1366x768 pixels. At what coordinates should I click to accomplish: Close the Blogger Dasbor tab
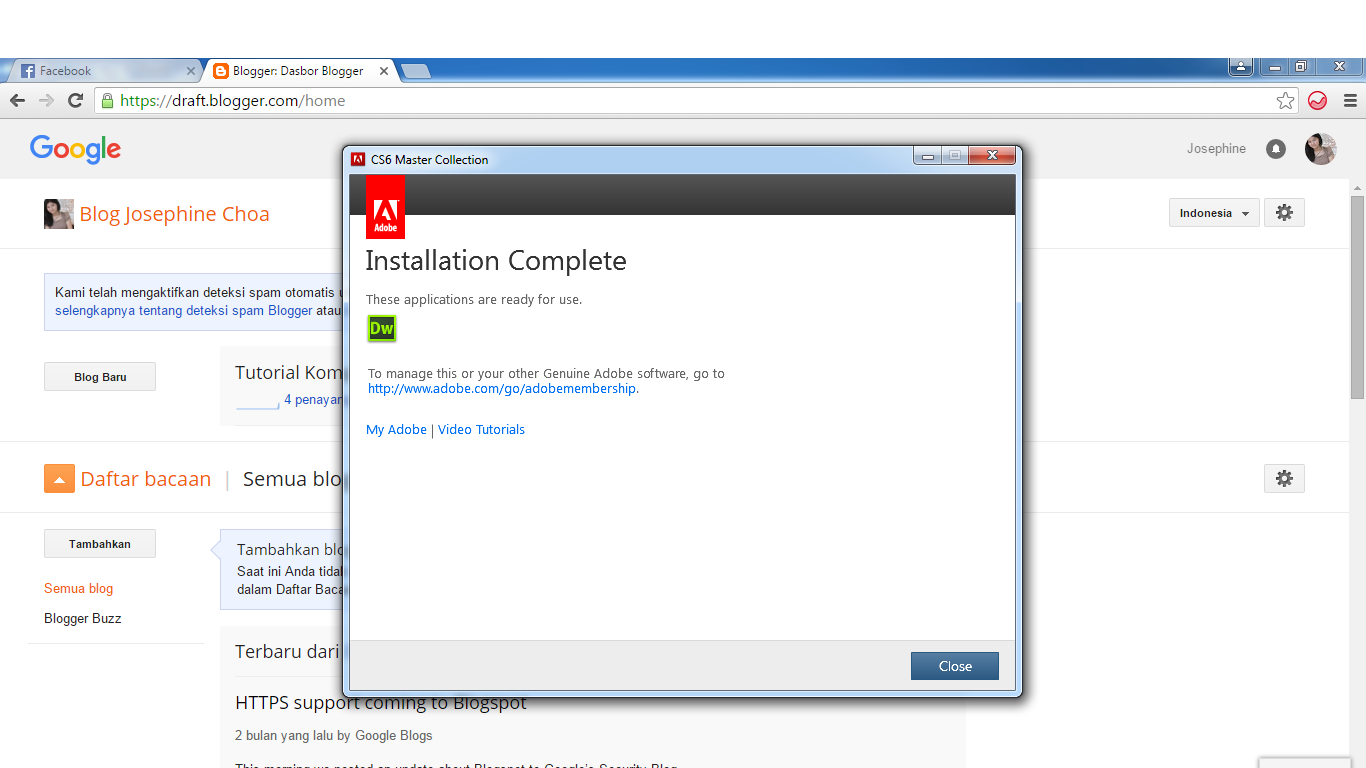(383, 71)
